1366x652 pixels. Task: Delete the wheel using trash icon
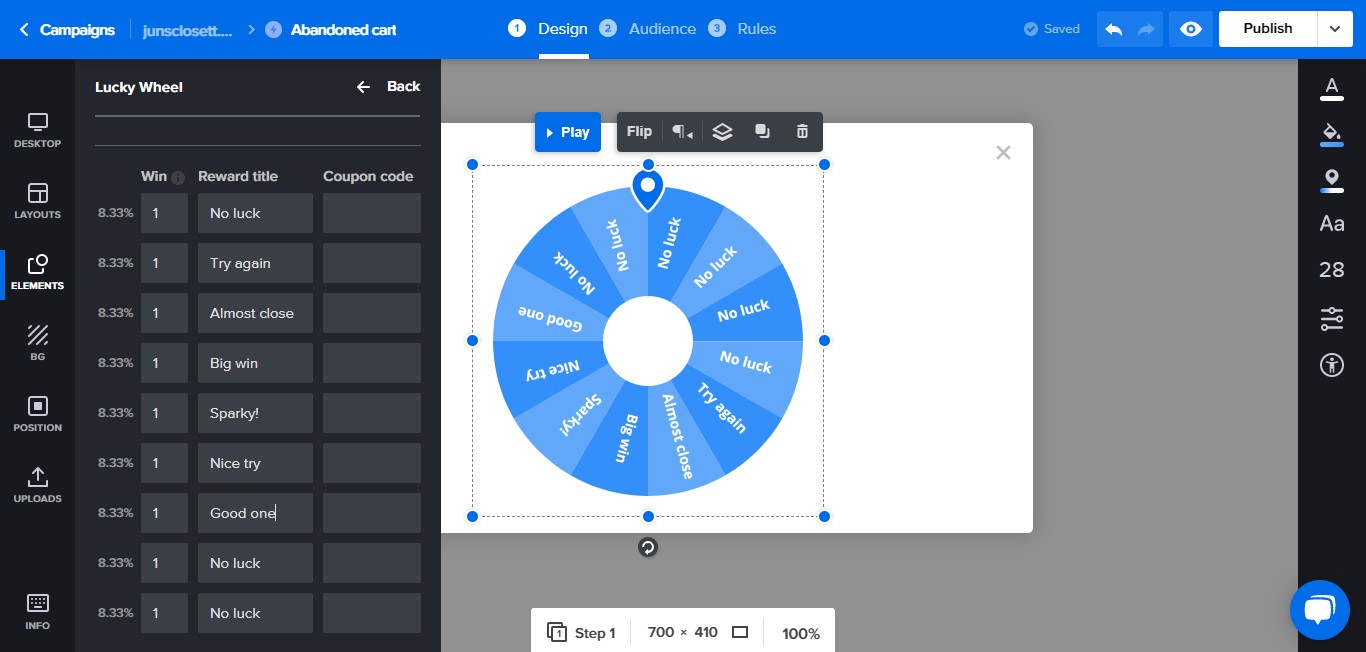[802, 132]
